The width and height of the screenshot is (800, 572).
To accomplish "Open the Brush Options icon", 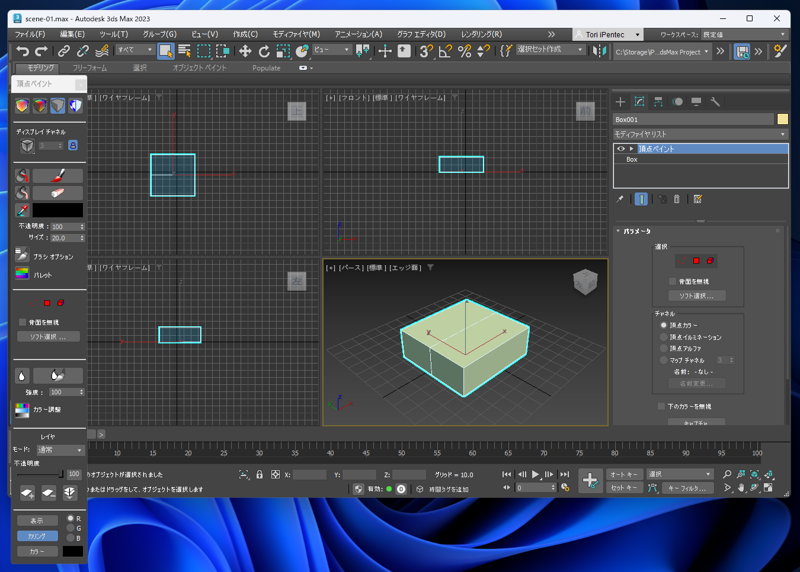I will [x=22, y=255].
